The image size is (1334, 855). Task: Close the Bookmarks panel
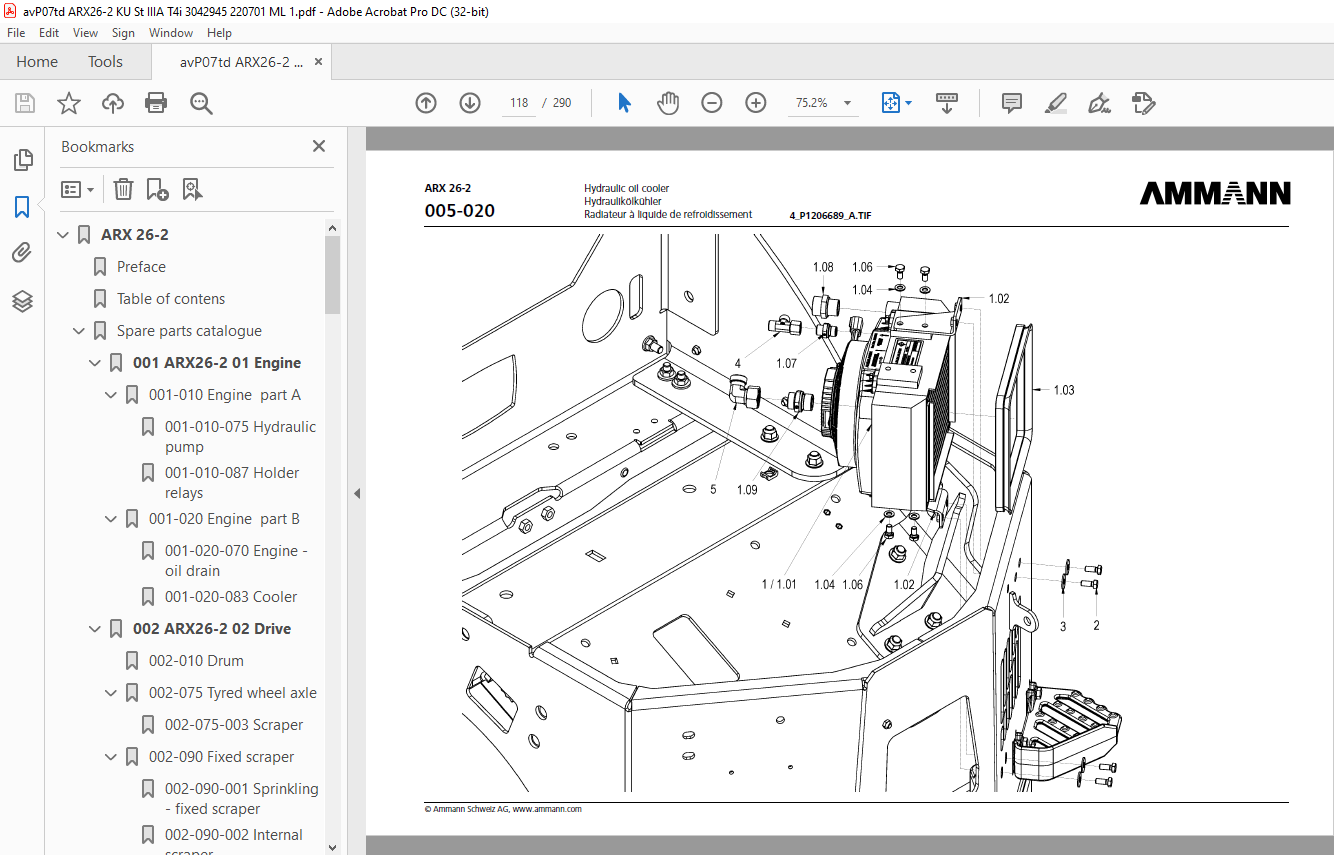point(319,146)
